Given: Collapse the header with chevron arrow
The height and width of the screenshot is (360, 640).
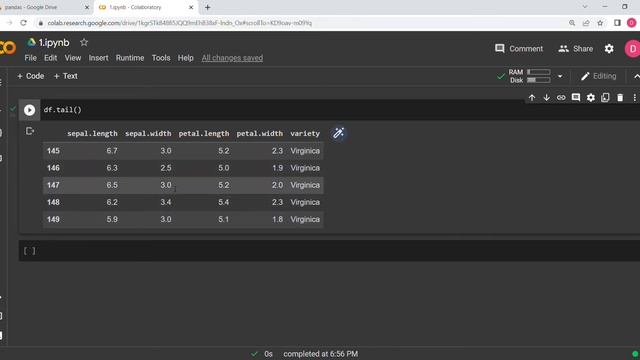Looking at the screenshot, I should 636,76.
